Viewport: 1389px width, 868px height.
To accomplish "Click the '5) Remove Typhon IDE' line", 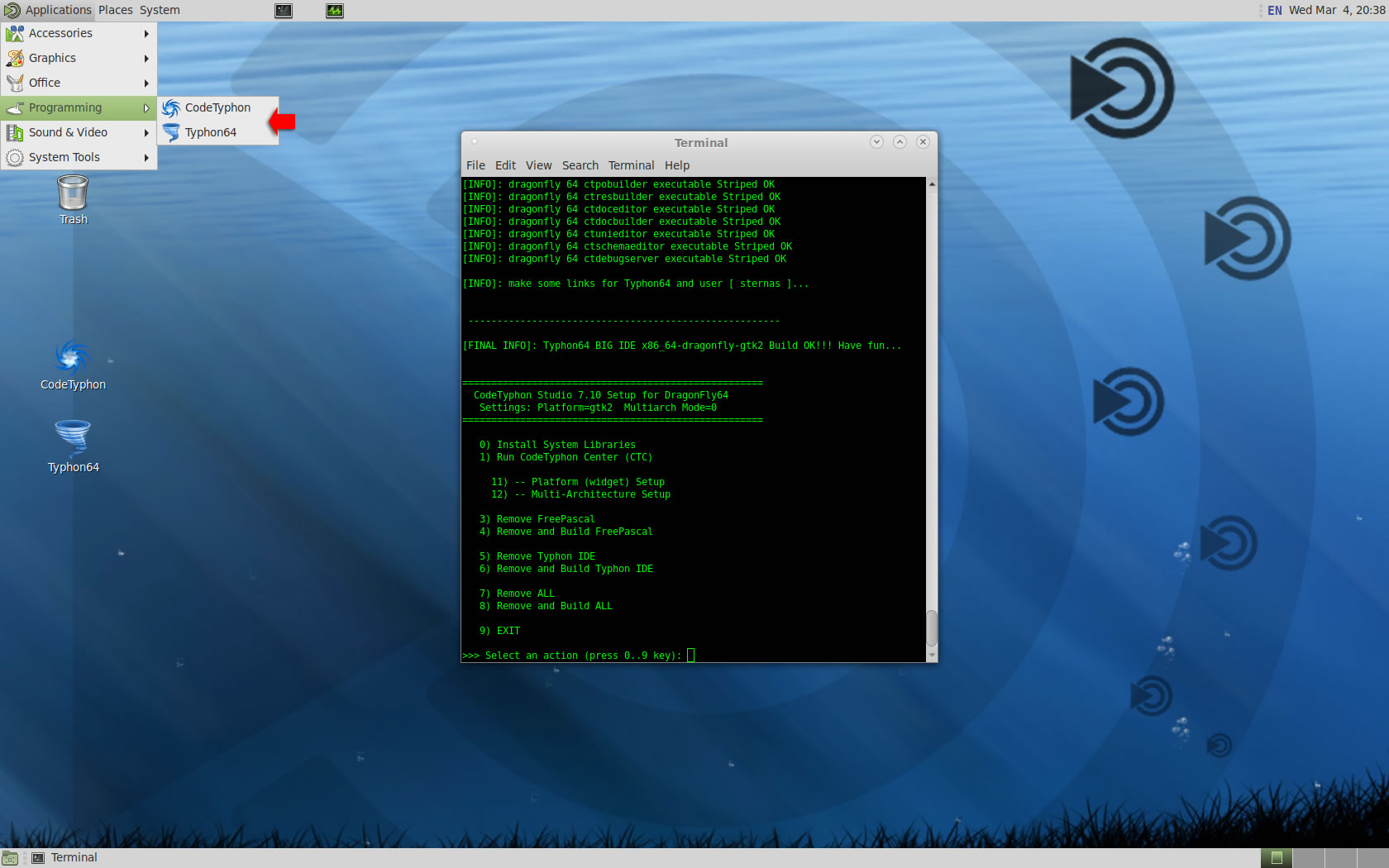I will [x=537, y=556].
